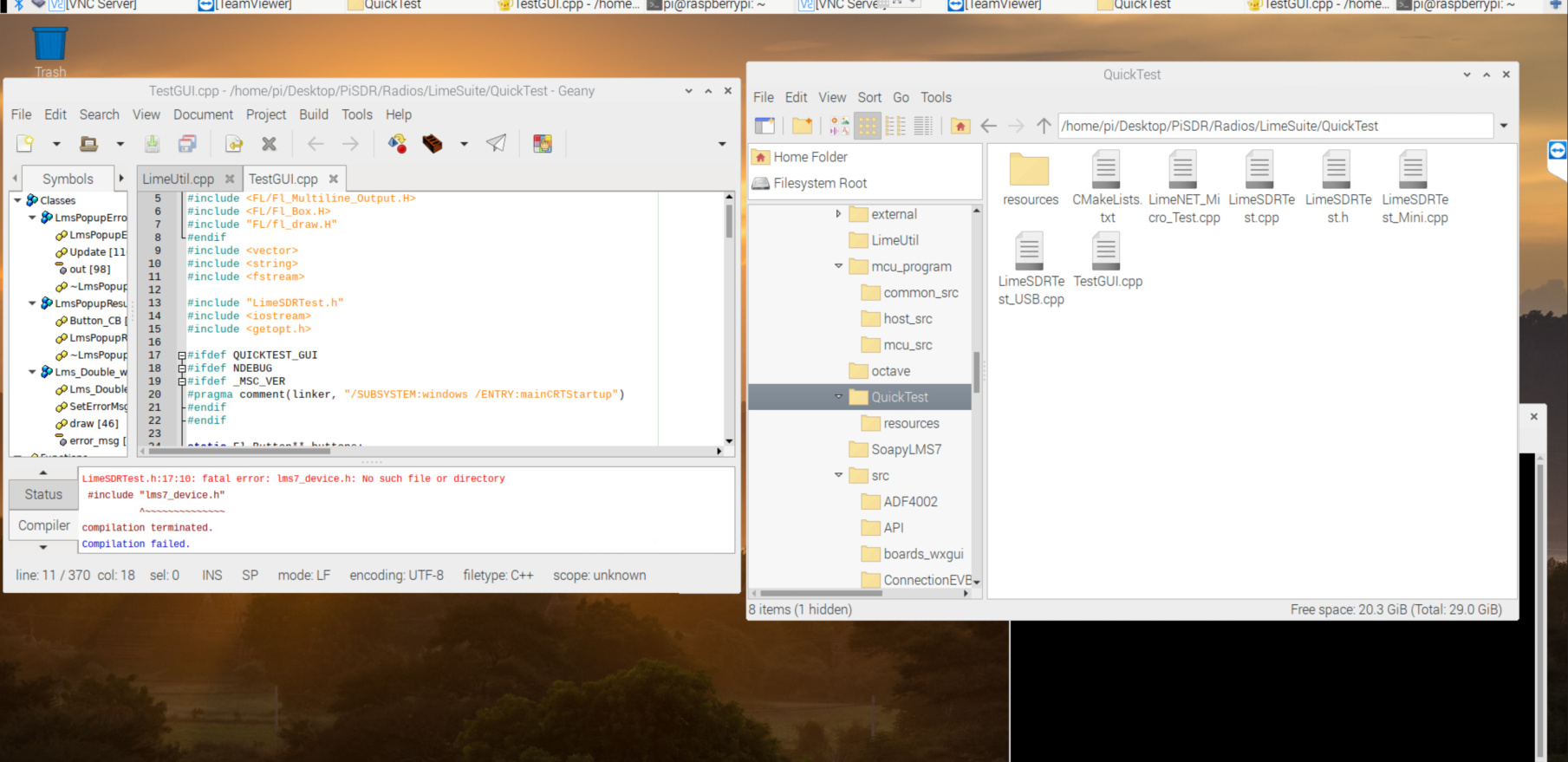Click the Run paper-plane icon in Geany
The height and width of the screenshot is (762, 1568).
click(496, 144)
